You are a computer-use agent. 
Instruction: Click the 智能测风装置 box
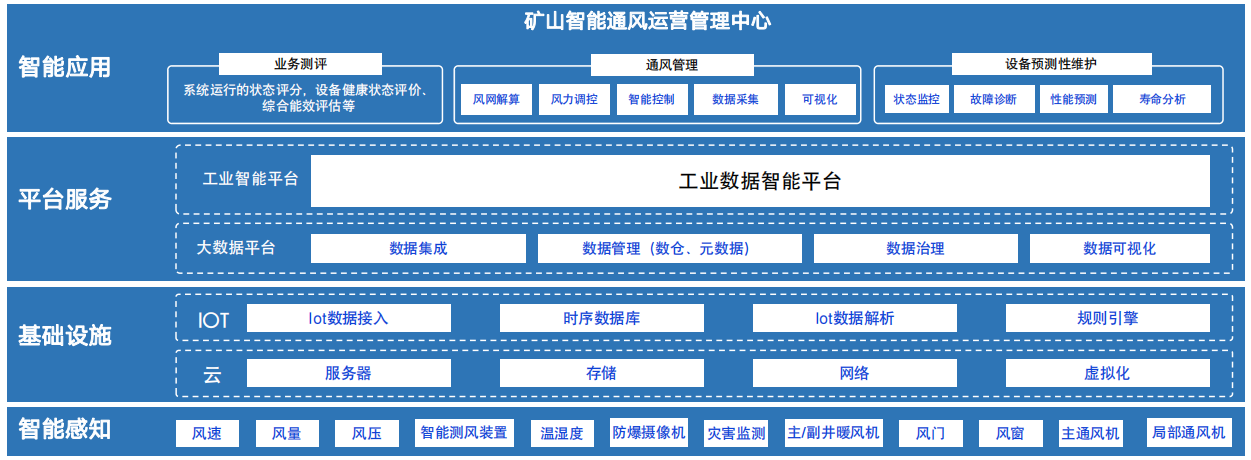pos(463,433)
